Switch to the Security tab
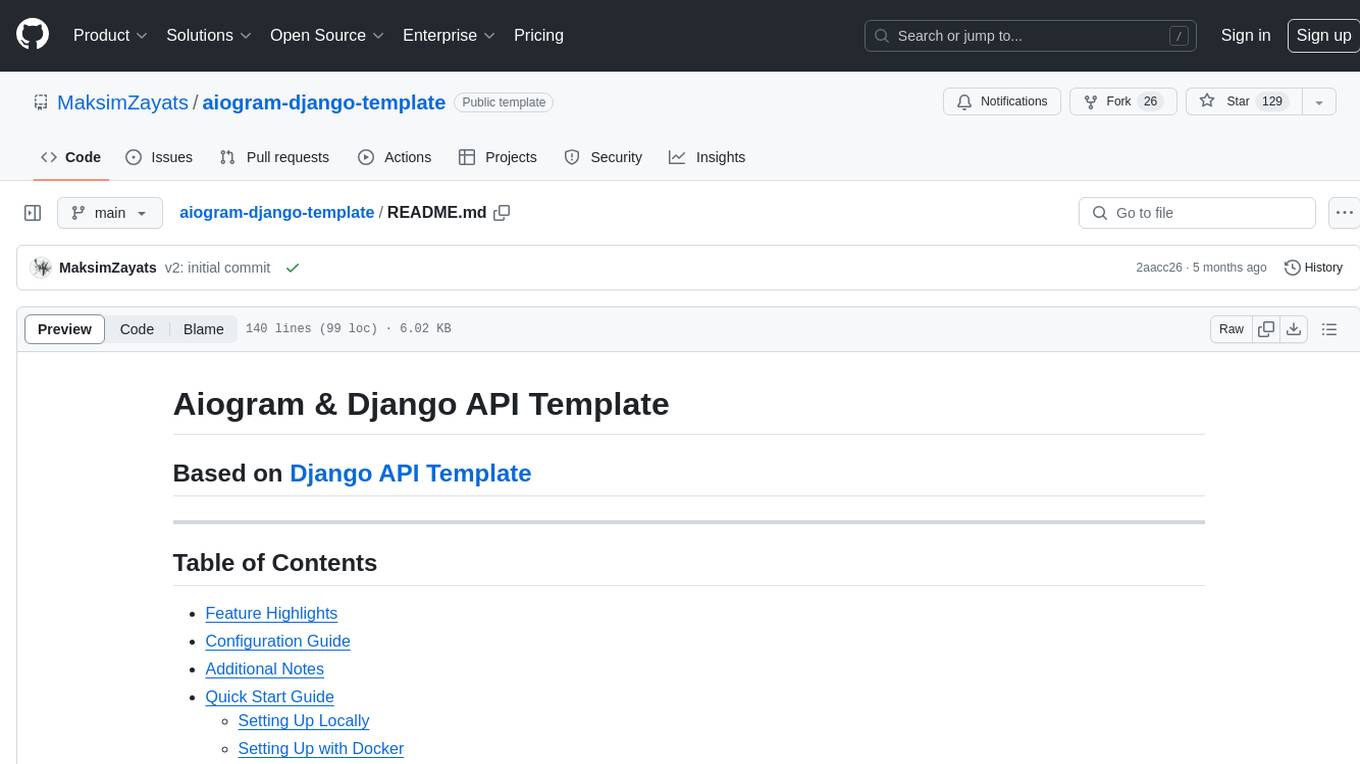Screen dimensions: 1360x764 (x=603, y=157)
